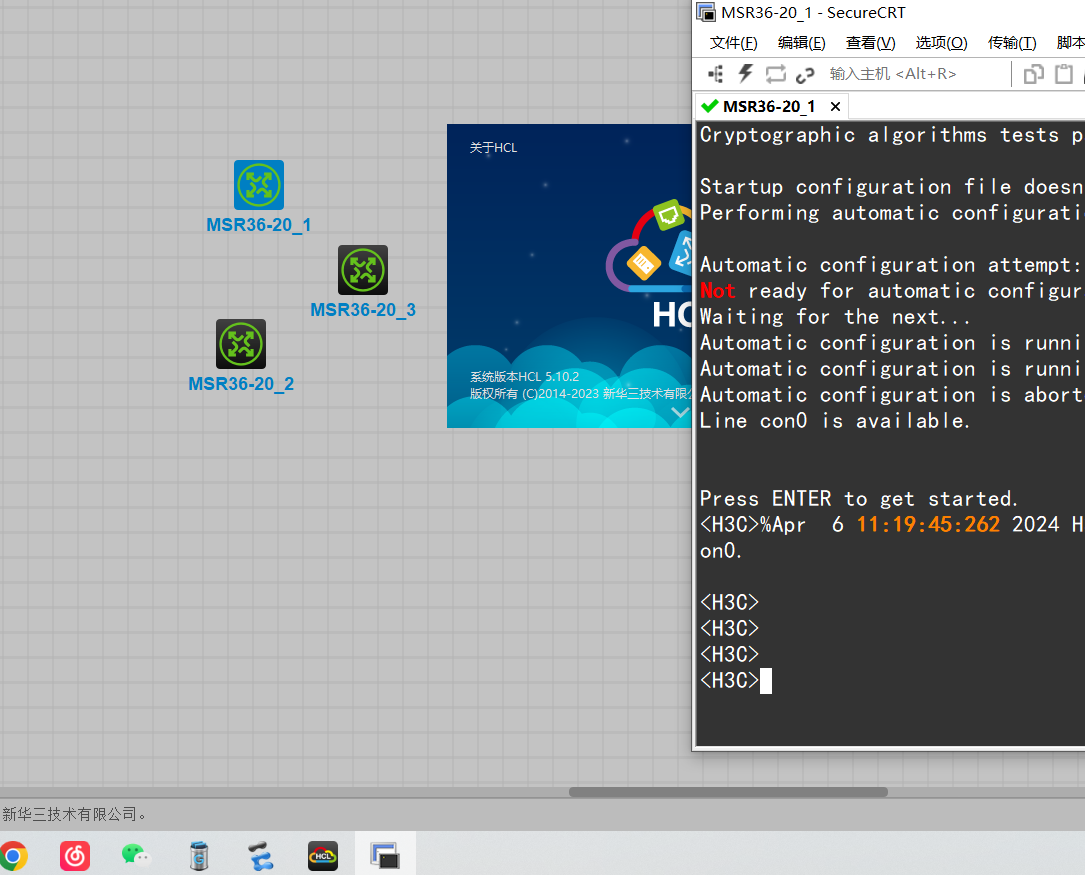Open the 传输(T) menu
Screen dimensions: 1085x875
pyautogui.click(x=1012, y=43)
